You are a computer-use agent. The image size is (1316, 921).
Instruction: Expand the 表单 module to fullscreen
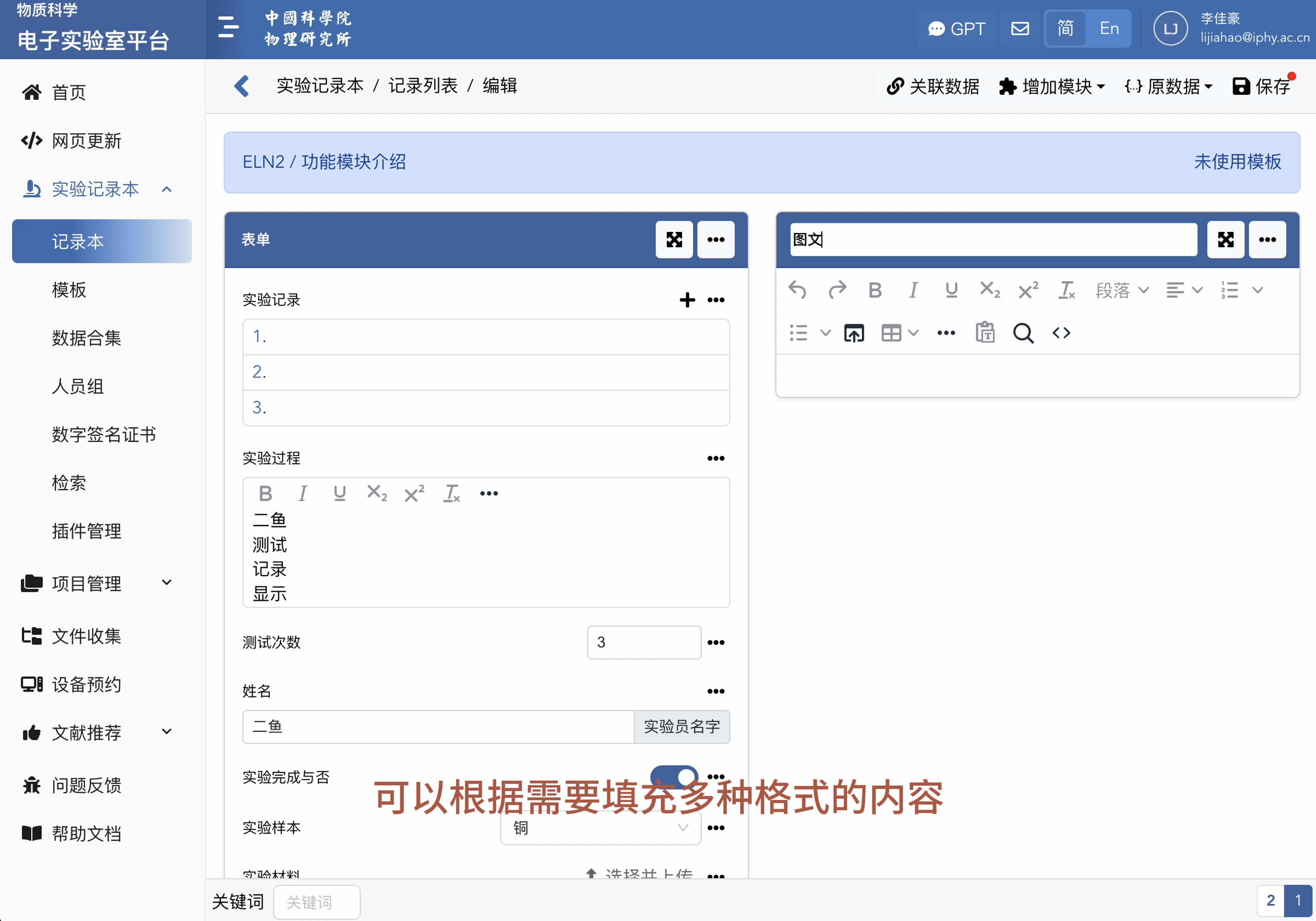(x=674, y=239)
